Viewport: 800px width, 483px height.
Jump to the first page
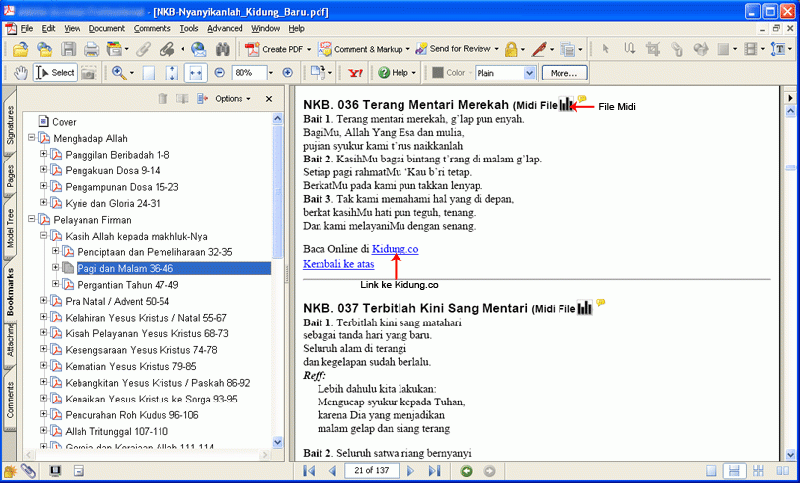pos(310,471)
